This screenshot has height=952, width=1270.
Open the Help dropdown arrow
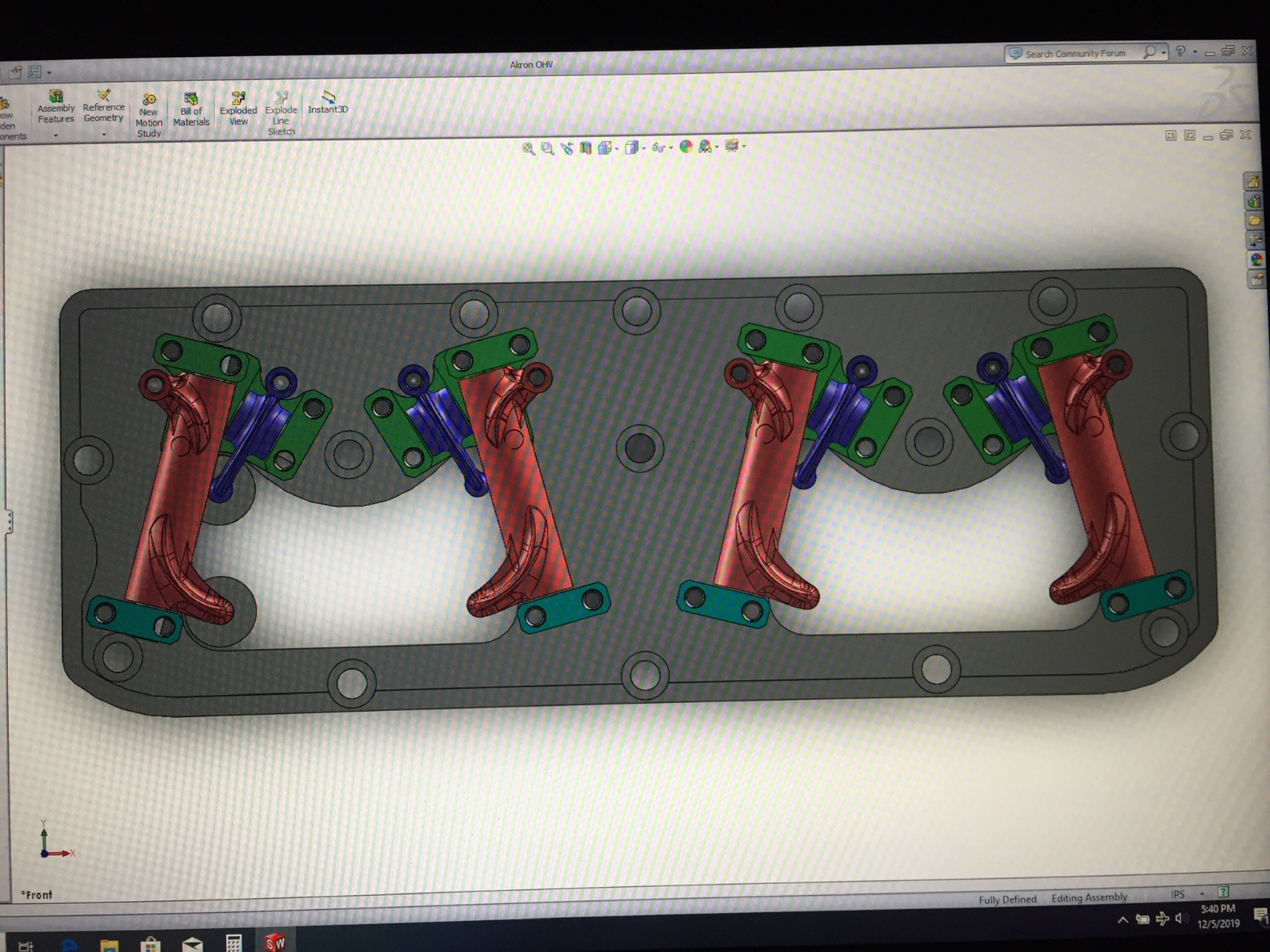coord(1195,52)
